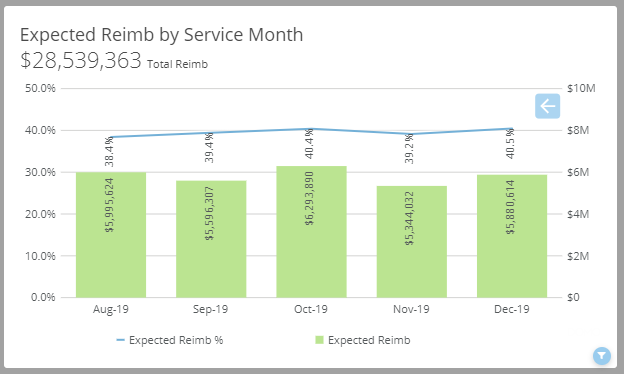The height and width of the screenshot is (374, 624).
Task: Click the $8M right axis label
Action: [578, 131]
